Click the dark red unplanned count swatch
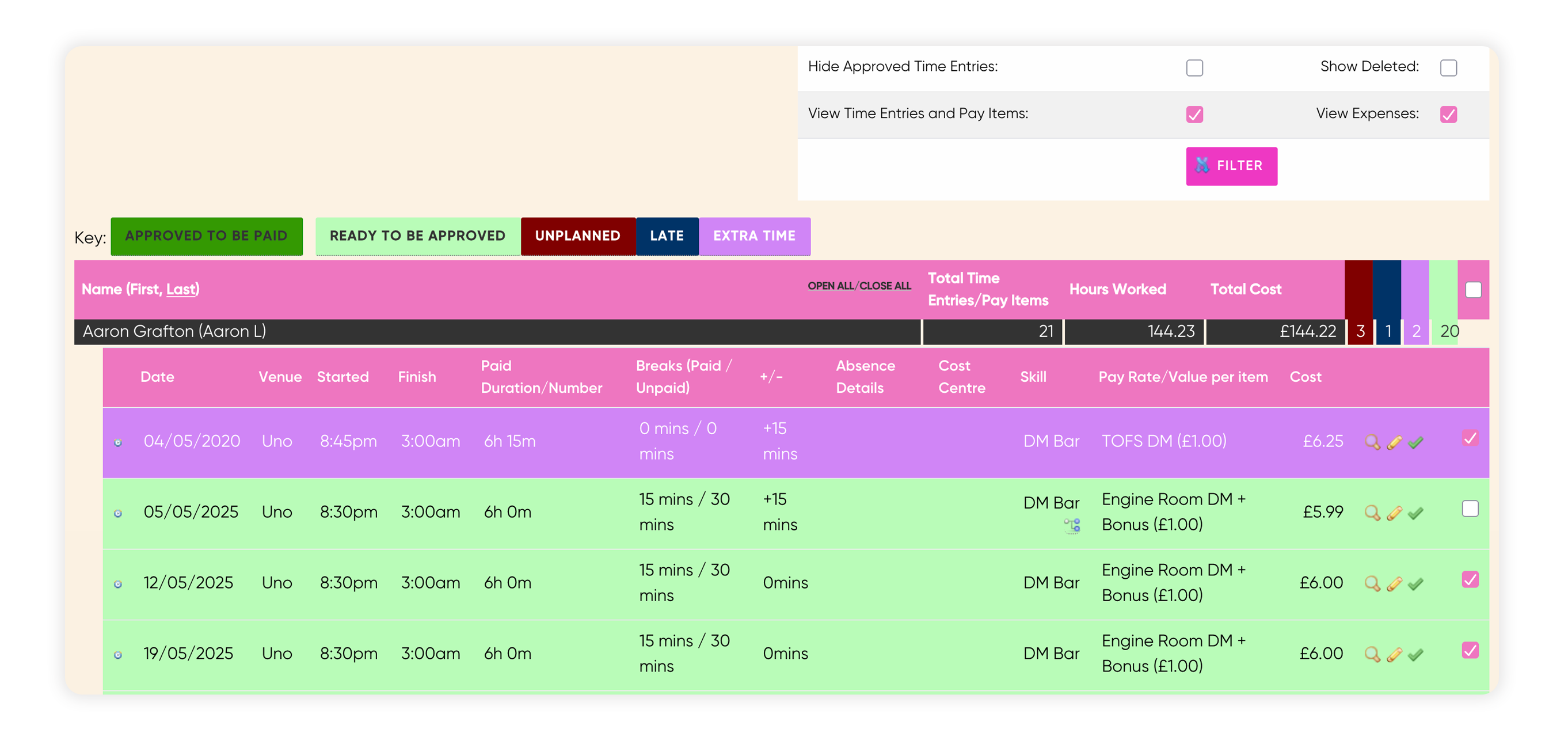1568x736 pixels. coord(1358,331)
